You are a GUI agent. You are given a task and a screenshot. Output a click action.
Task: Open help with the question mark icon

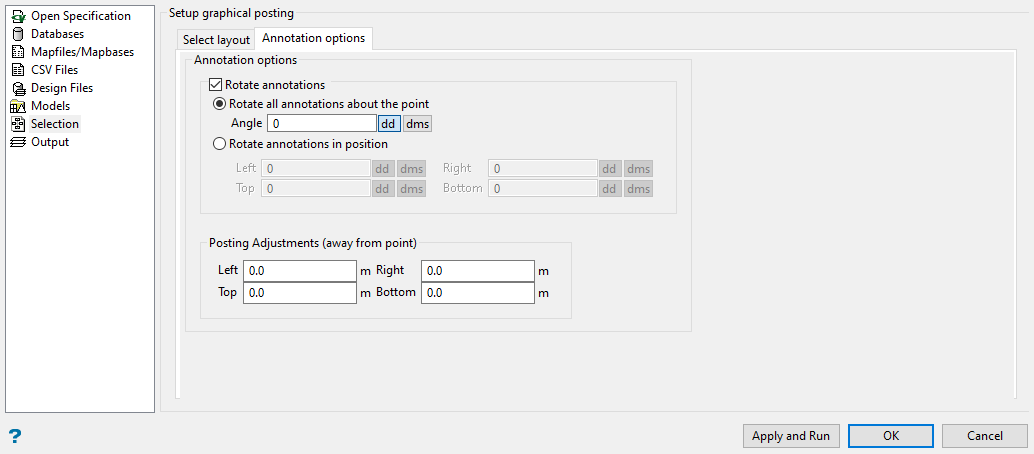tap(15, 437)
